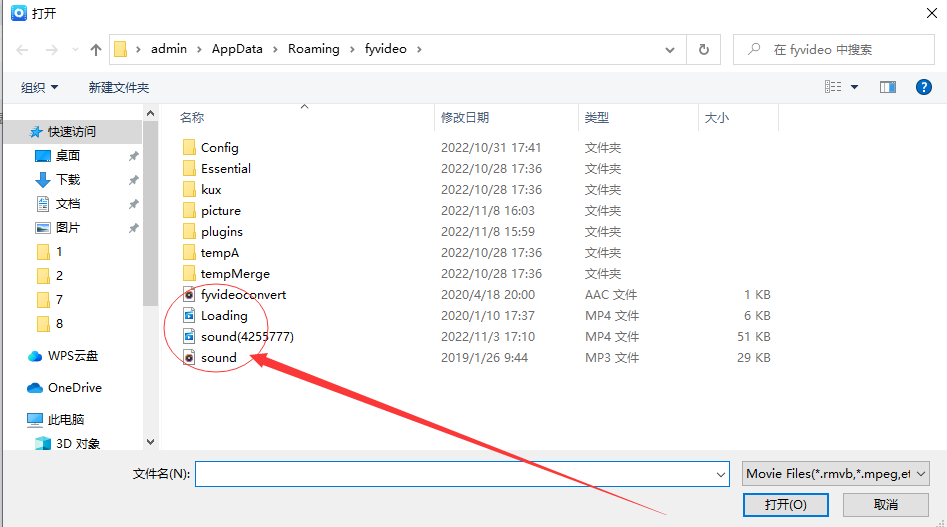Refresh the fyvideo folder view
947x527 pixels.
click(x=704, y=50)
